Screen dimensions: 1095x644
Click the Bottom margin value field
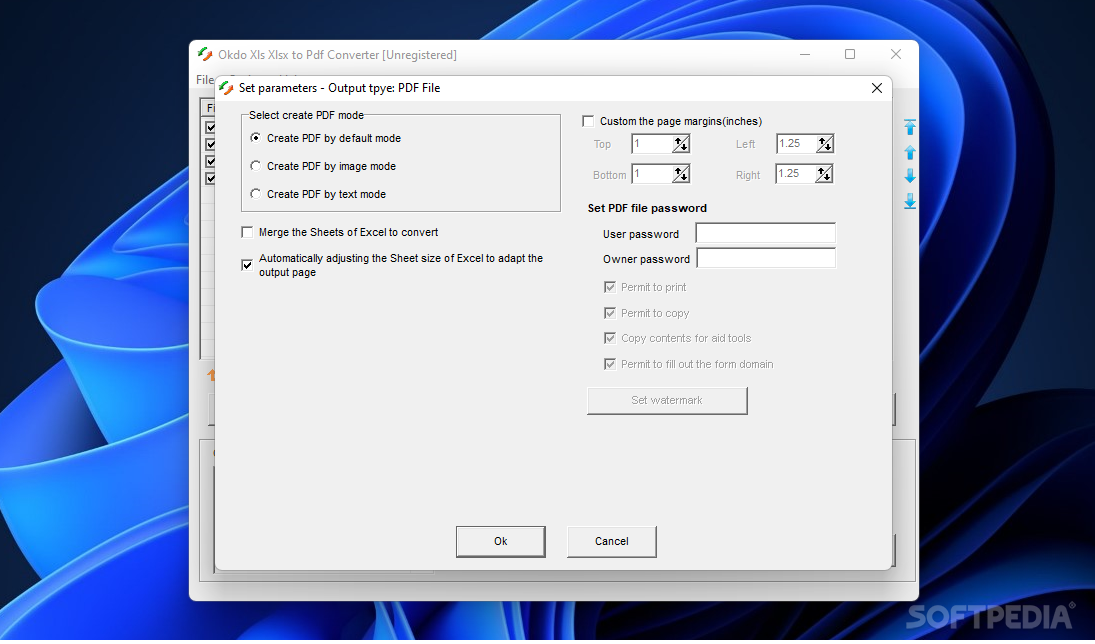point(652,174)
